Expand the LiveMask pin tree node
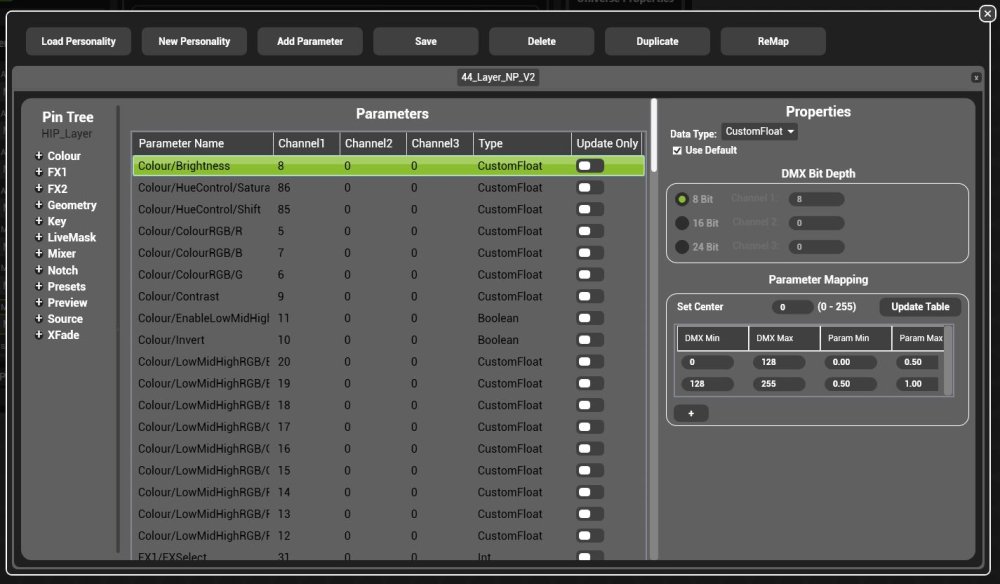This screenshot has height=584, width=1000. [x=39, y=237]
